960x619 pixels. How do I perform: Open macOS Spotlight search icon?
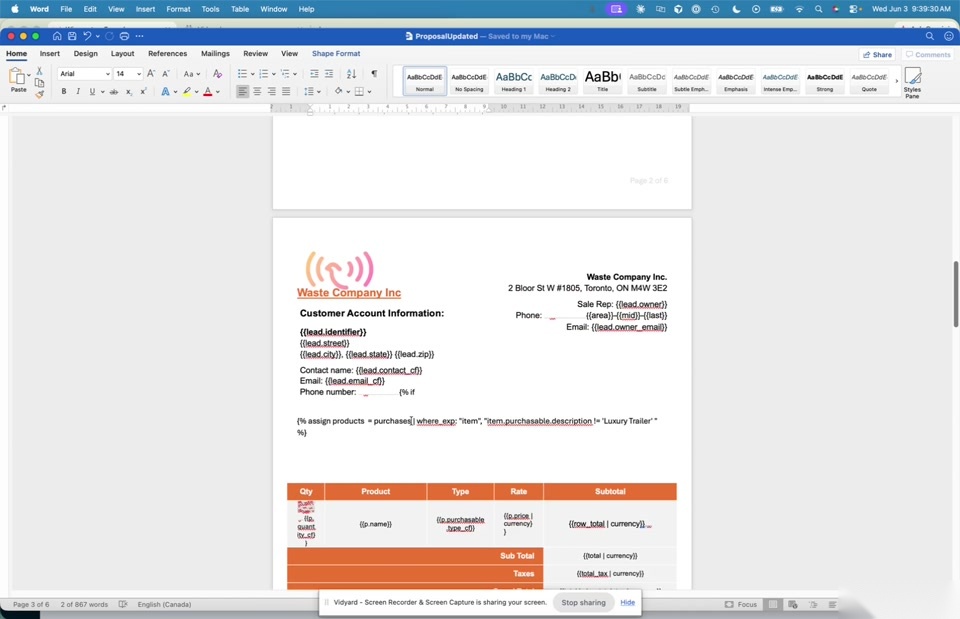(819, 9)
